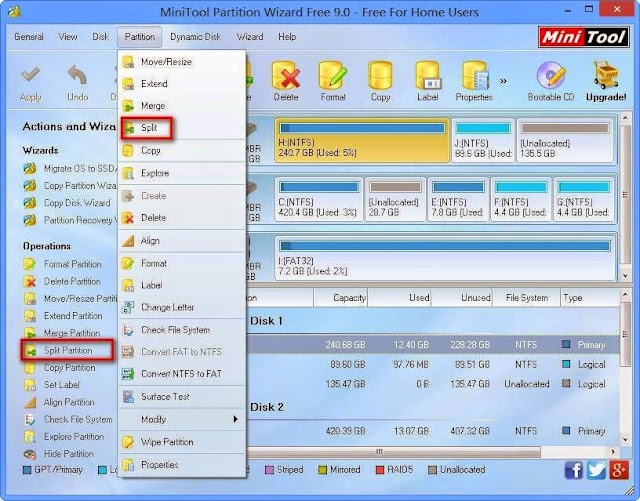640x501 pixels.
Task: Click the Capacity column header
Action: click(x=341, y=298)
